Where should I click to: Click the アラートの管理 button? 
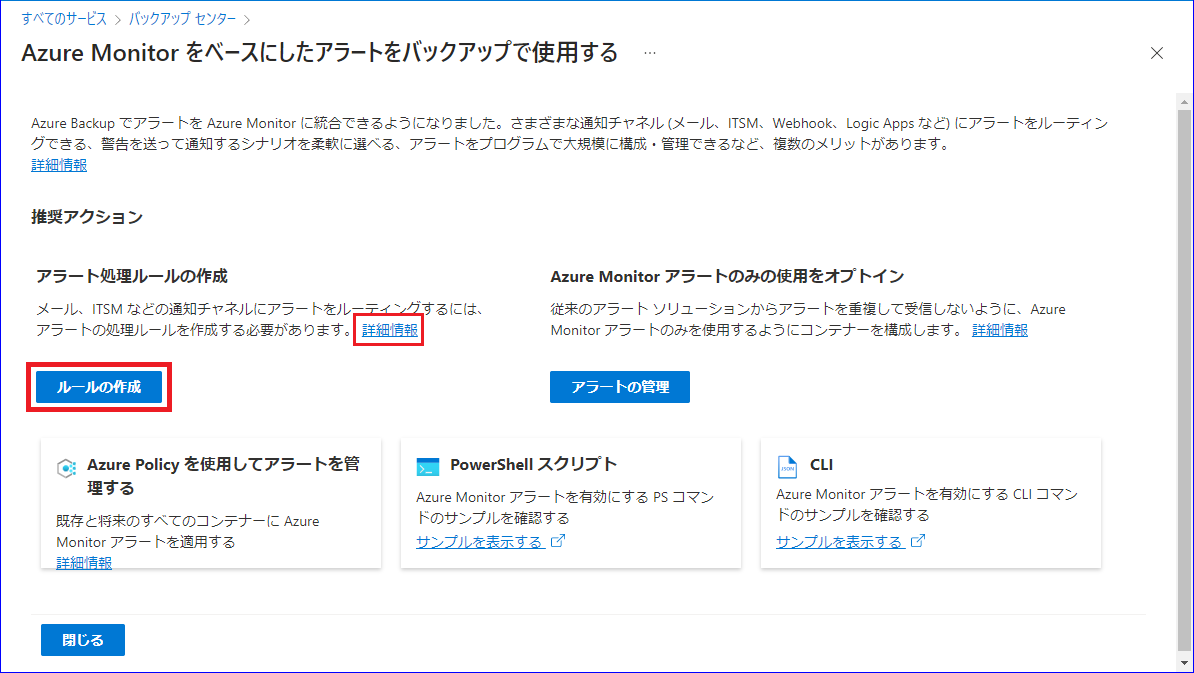(x=620, y=387)
